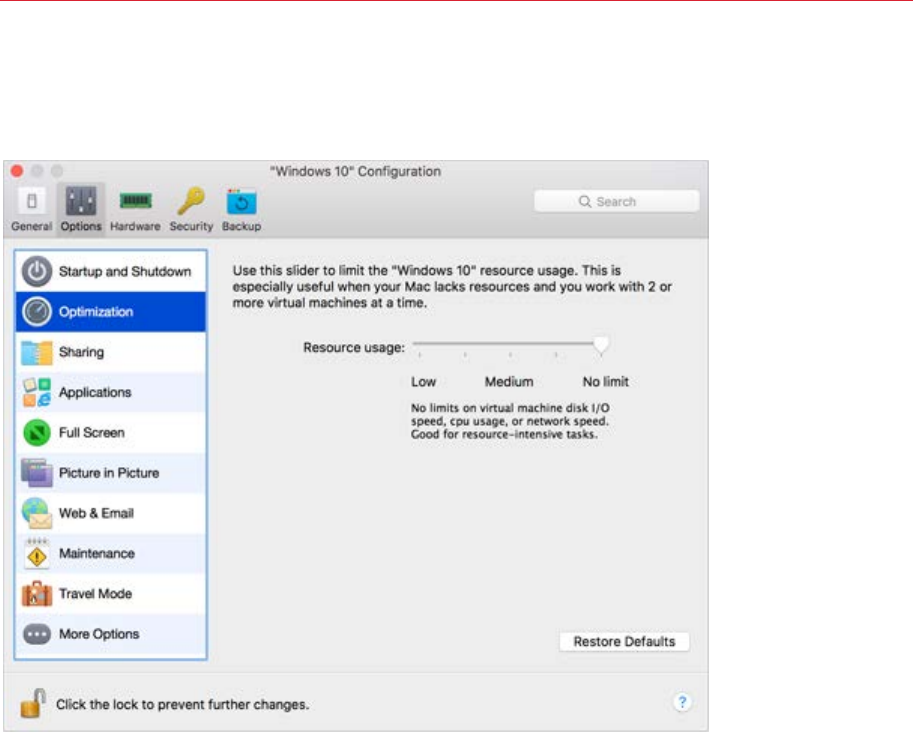Click the padlock to prevent changes
This screenshot has height=732, width=913.
[33, 703]
